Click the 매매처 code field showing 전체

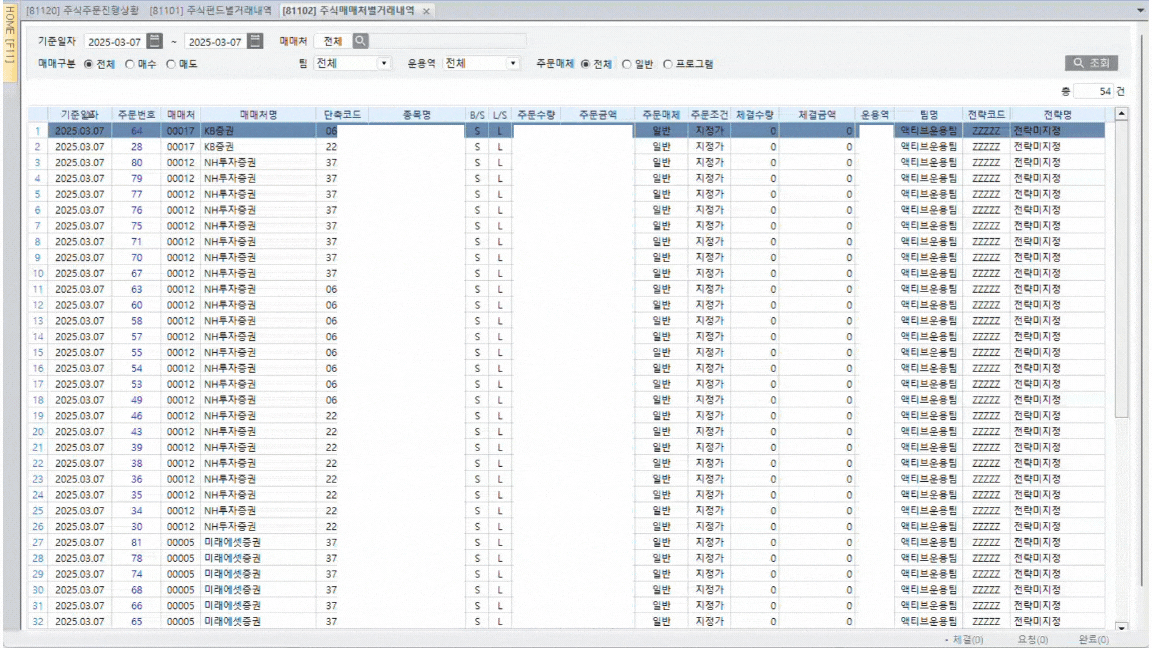(333, 41)
